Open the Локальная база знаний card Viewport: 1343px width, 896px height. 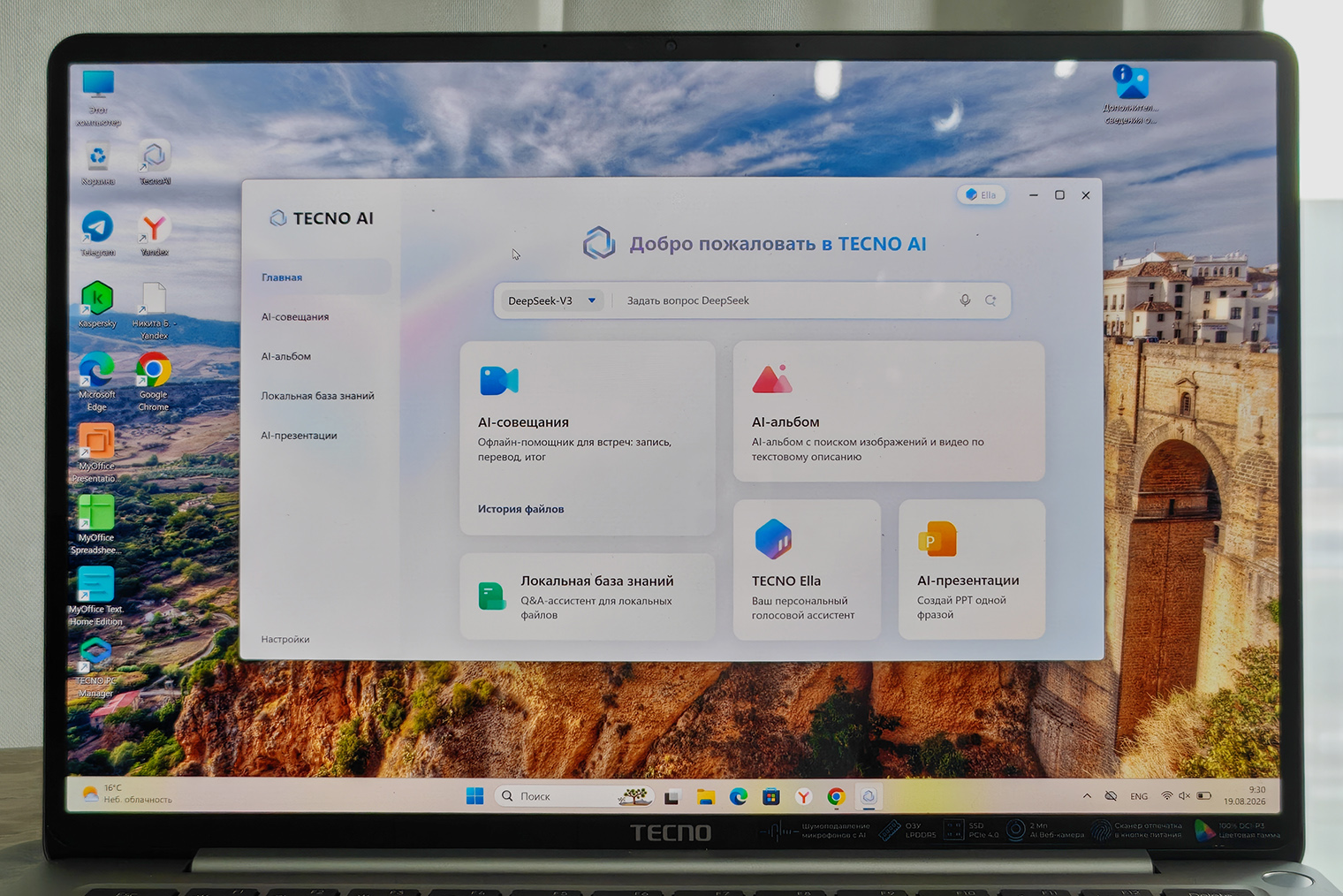(588, 596)
